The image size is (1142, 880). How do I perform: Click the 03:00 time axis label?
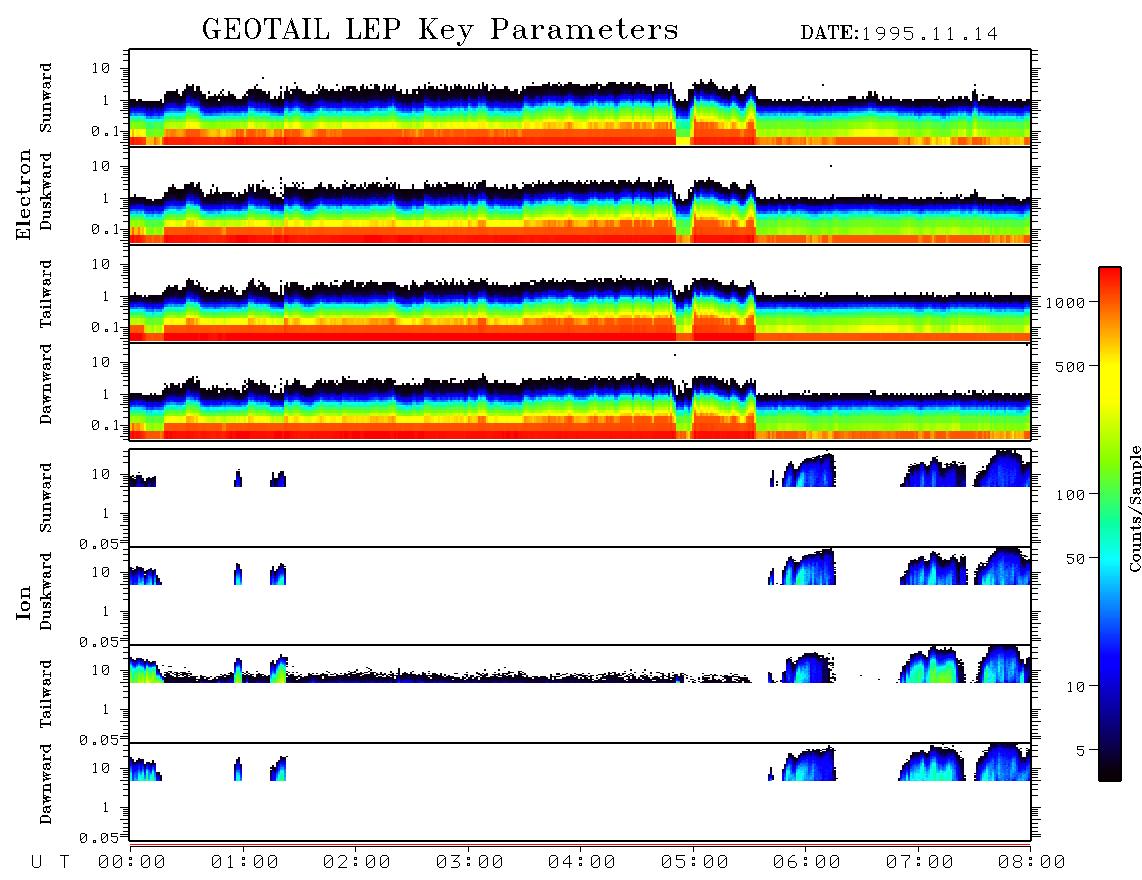470,863
